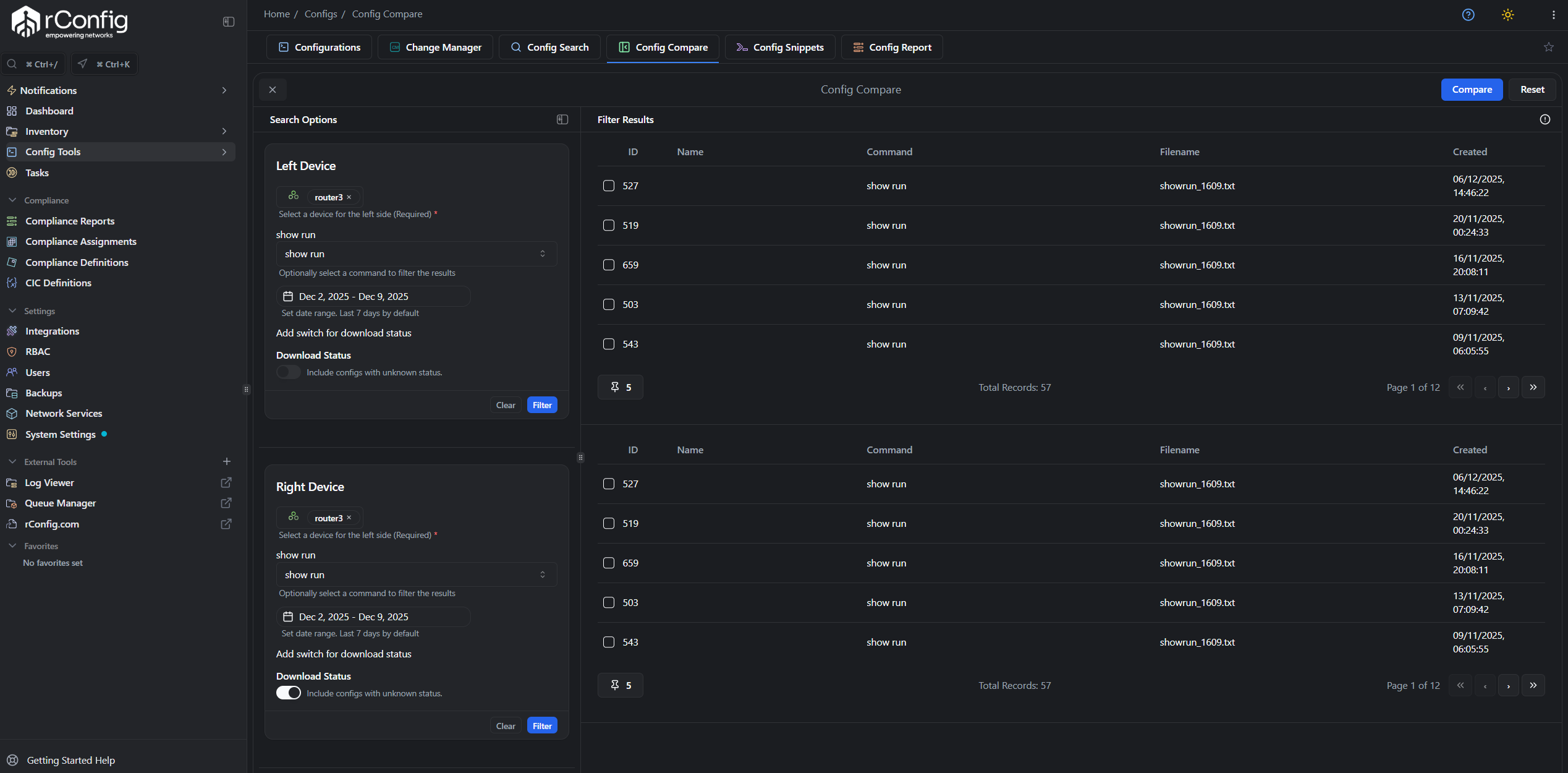Hide the Search Options panel icon
This screenshot has height=773, width=1568.
click(x=562, y=119)
